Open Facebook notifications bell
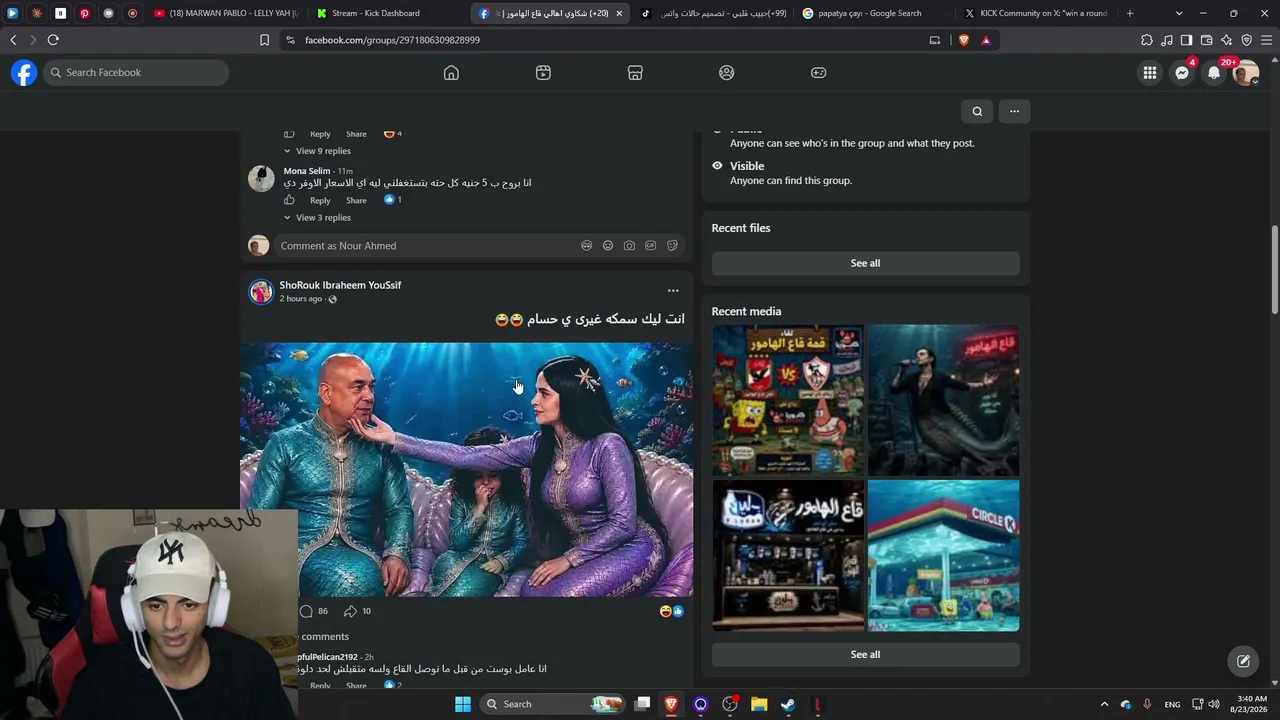The width and height of the screenshot is (1280, 720). coord(1214,73)
